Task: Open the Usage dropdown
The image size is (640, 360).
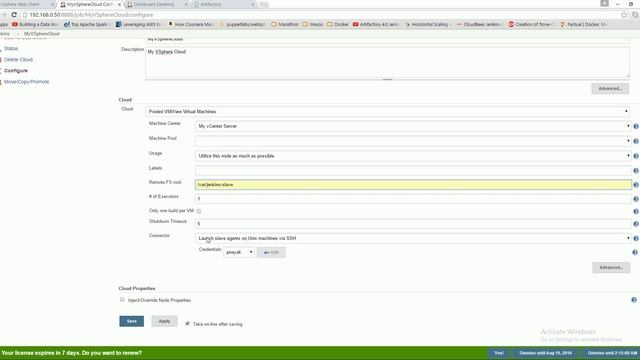Action: coord(413,156)
